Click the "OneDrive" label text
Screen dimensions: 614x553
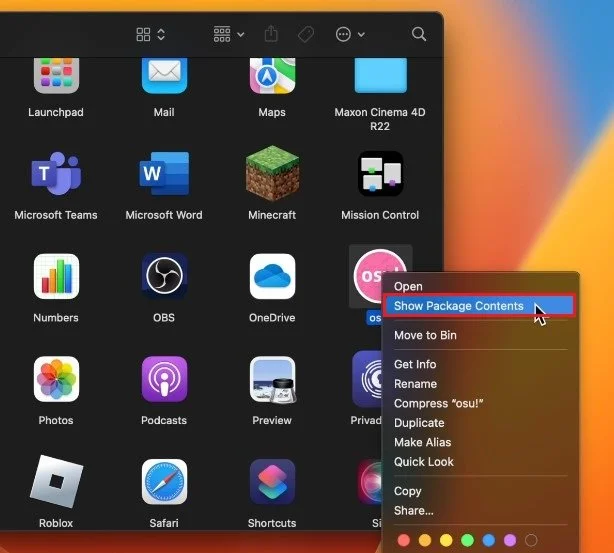coord(272,318)
